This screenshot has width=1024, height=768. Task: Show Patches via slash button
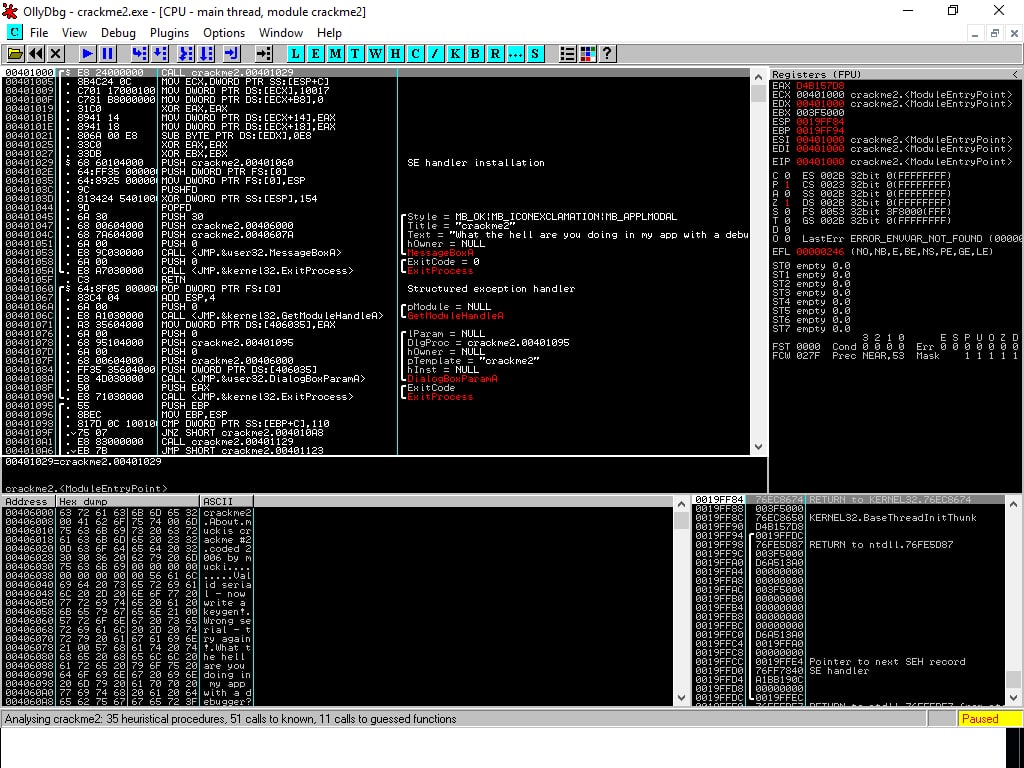(435, 54)
